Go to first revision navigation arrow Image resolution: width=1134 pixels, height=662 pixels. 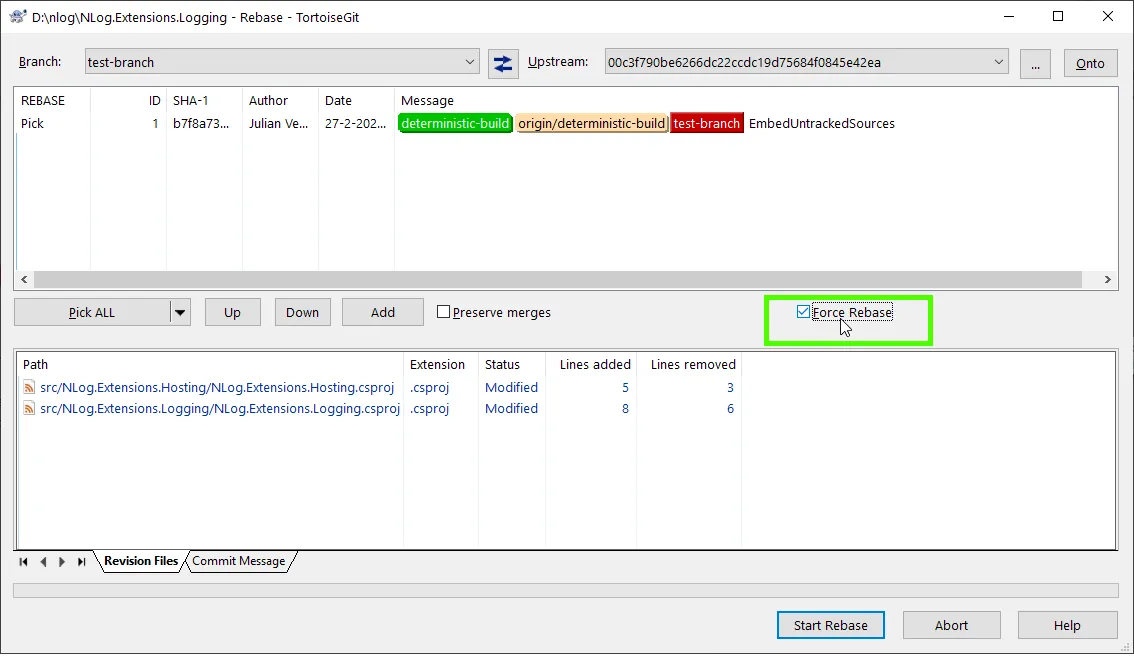pos(23,561)
